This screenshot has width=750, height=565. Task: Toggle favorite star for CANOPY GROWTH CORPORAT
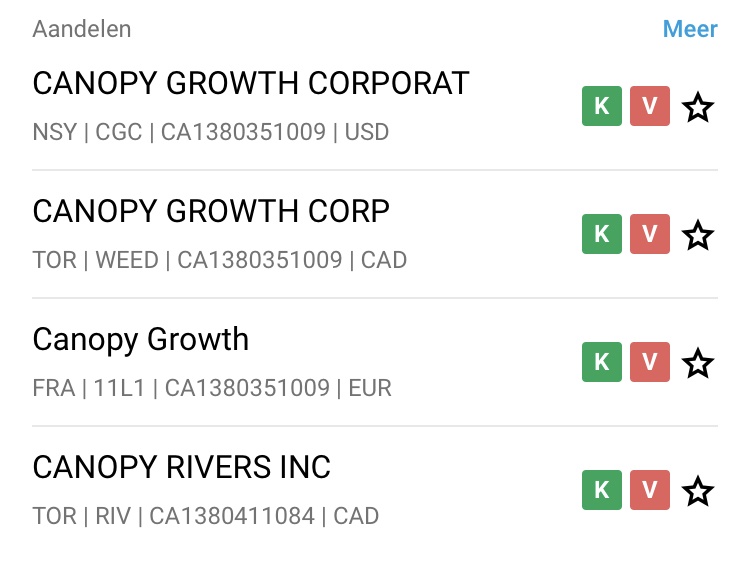697,106
